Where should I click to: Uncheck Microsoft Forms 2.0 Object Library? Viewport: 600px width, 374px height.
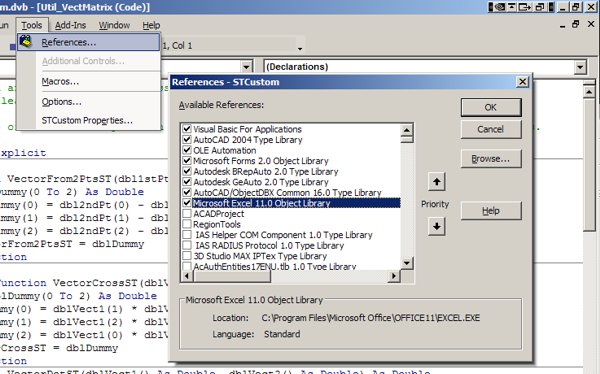[x=187, y=160]
